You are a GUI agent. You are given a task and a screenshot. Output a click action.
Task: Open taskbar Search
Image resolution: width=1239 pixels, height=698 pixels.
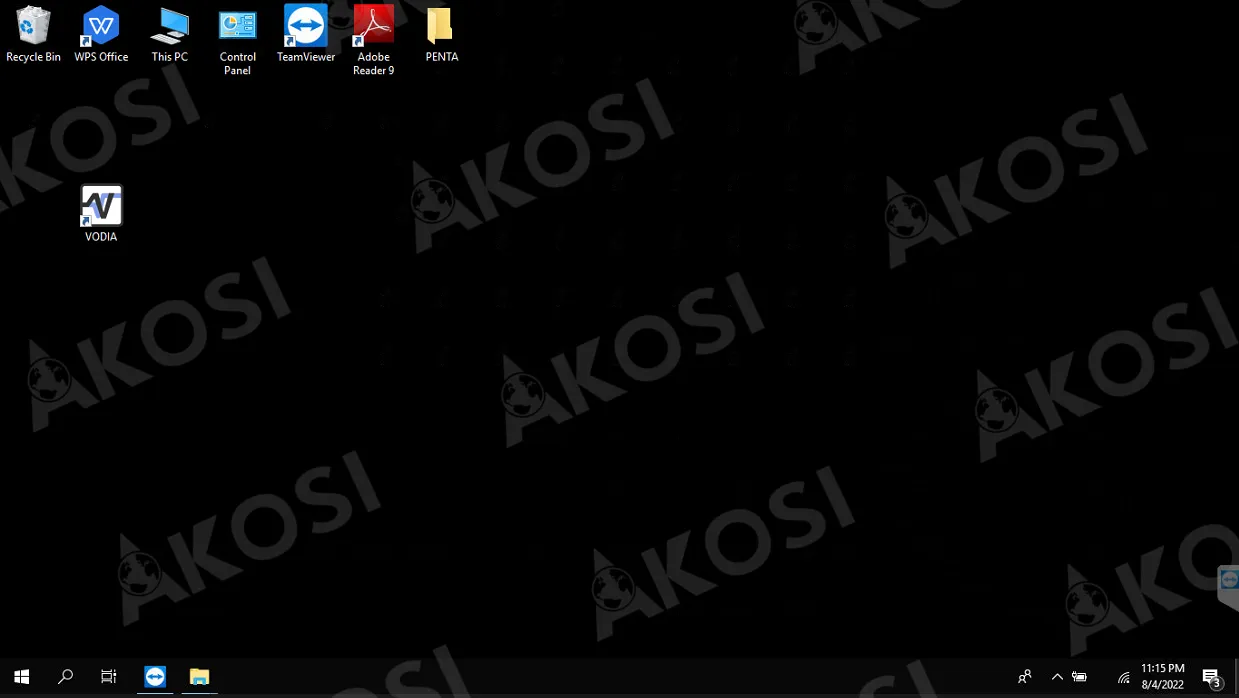click(65, 677)
